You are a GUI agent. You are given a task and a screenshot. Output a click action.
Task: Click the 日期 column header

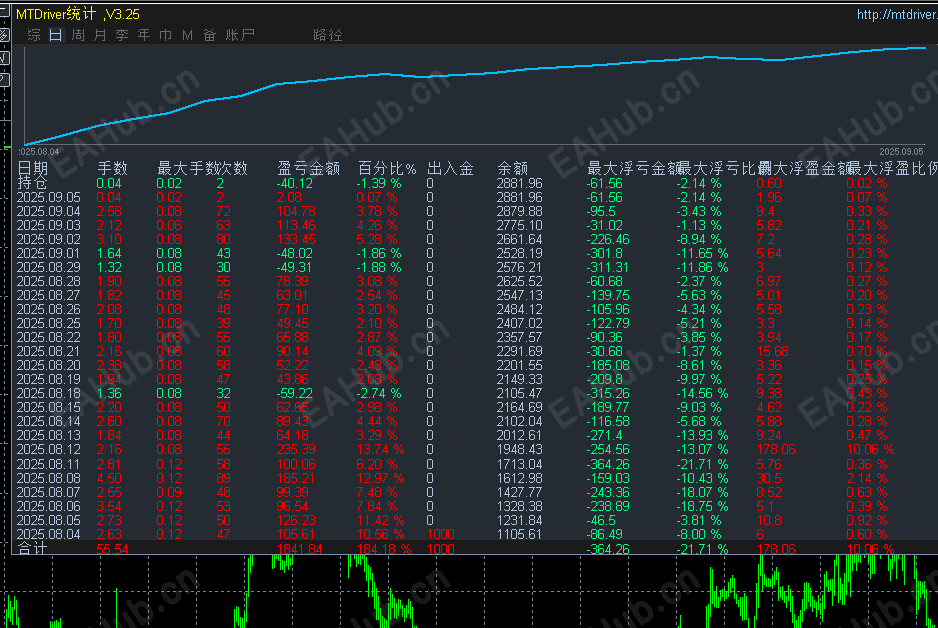click(x=32, y=168)
